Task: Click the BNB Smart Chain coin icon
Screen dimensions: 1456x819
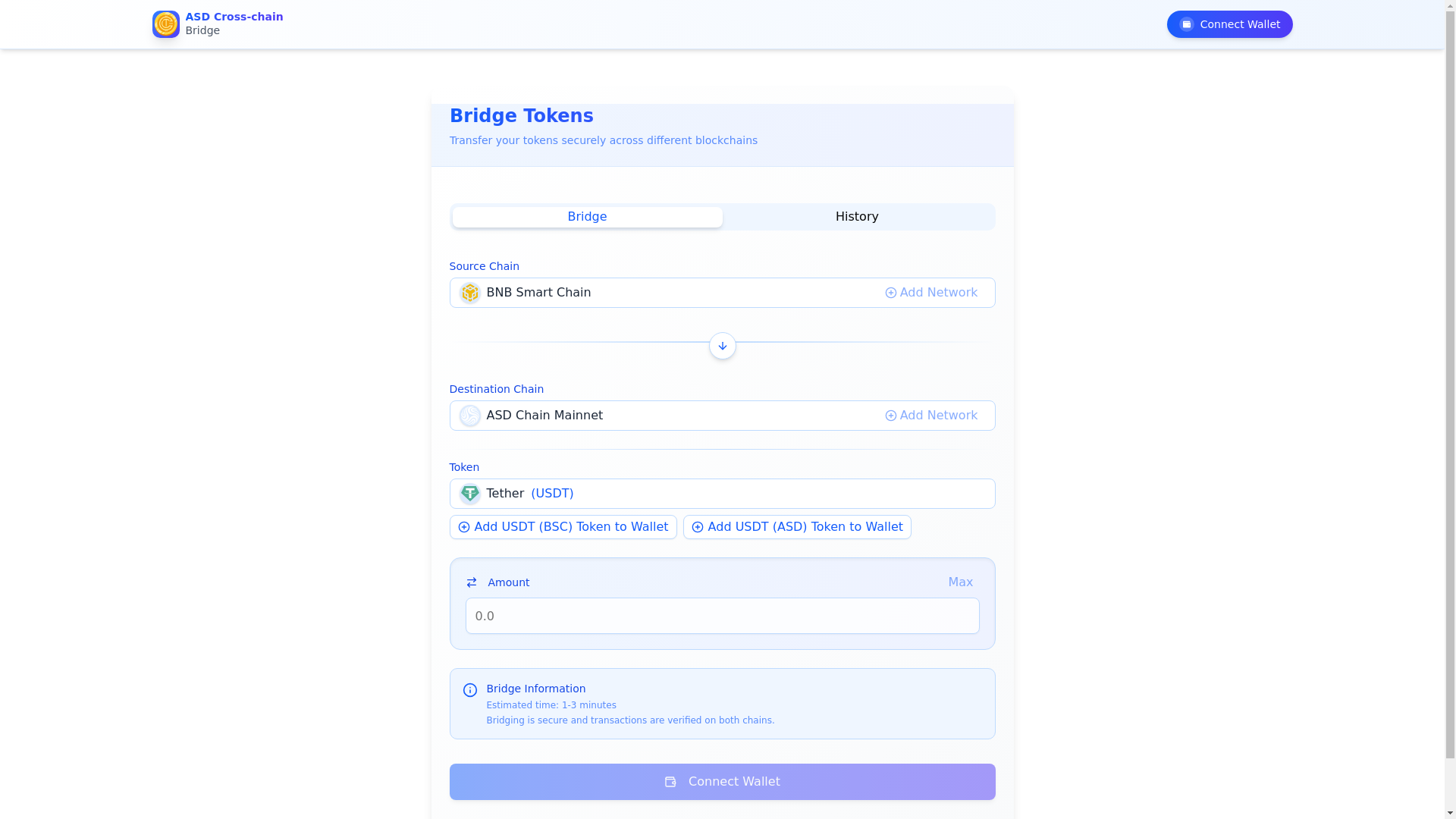Action: [x=470, y=293]
